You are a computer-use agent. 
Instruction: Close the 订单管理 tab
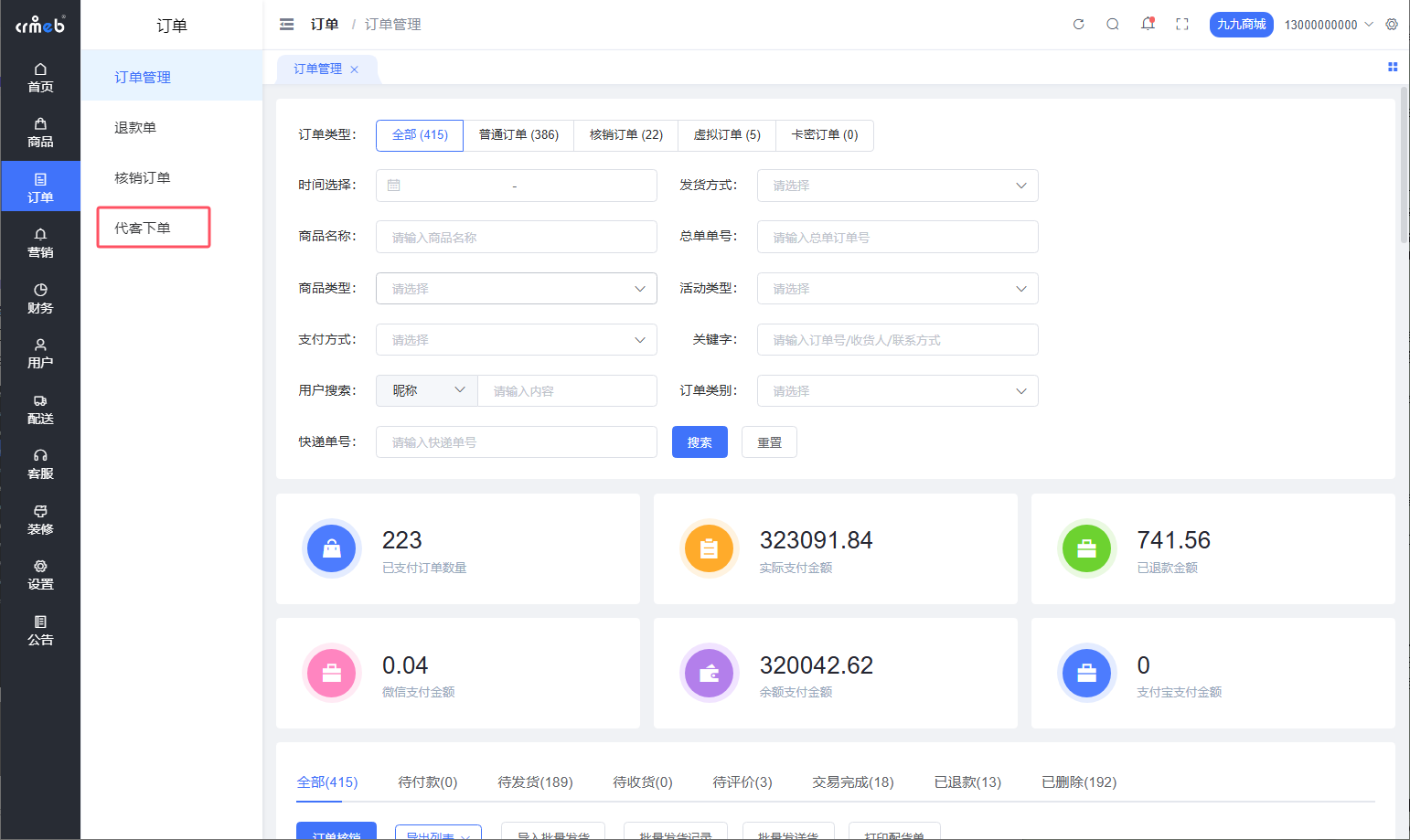(x=355, y=69)
